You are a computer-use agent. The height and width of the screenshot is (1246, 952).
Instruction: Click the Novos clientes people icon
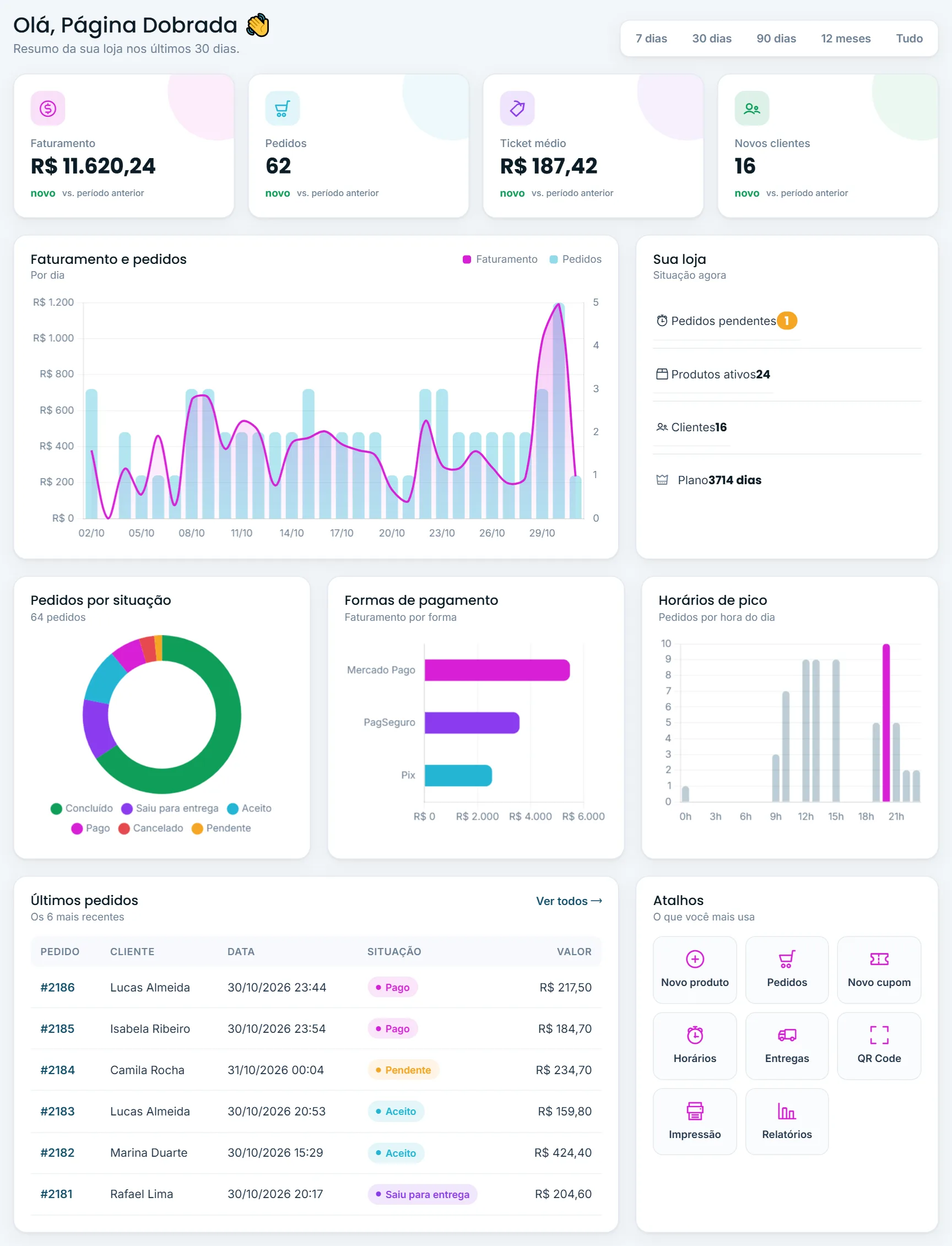[751, 108]
